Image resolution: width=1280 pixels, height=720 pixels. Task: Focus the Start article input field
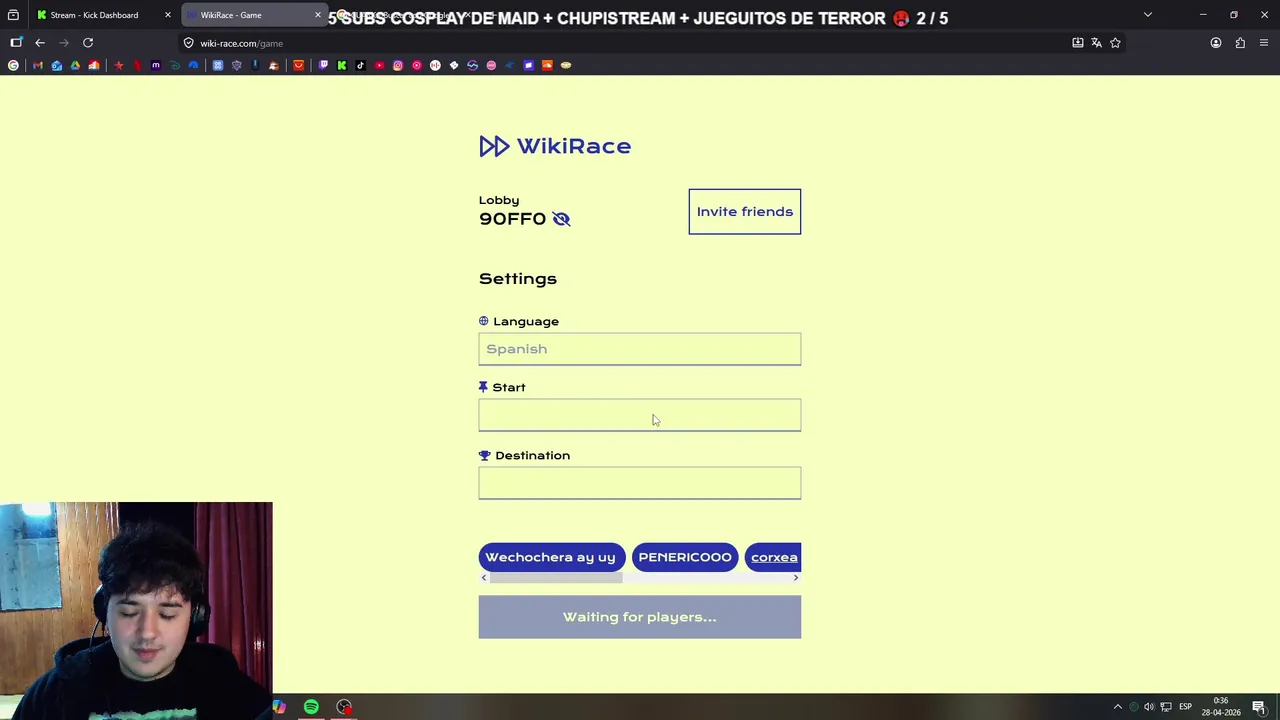(x=640, y=415)
